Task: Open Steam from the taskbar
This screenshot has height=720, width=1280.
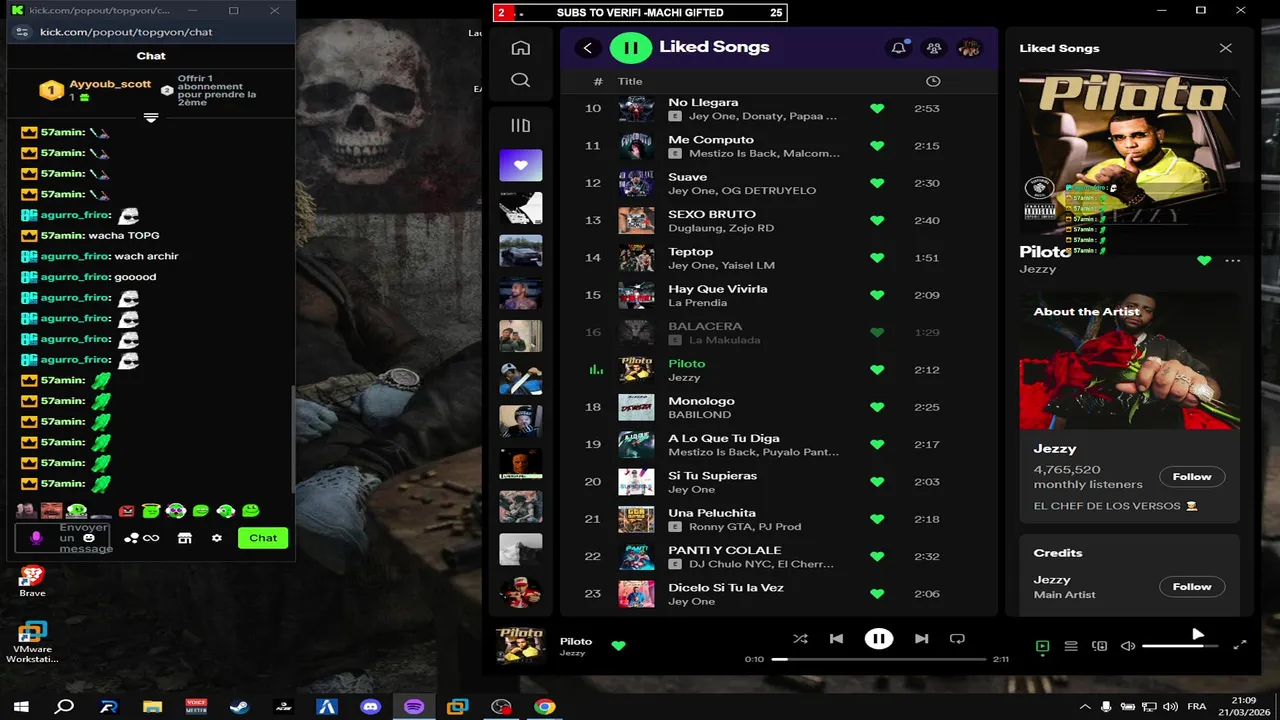Action: pyautogui.click(x=239, y=707)
